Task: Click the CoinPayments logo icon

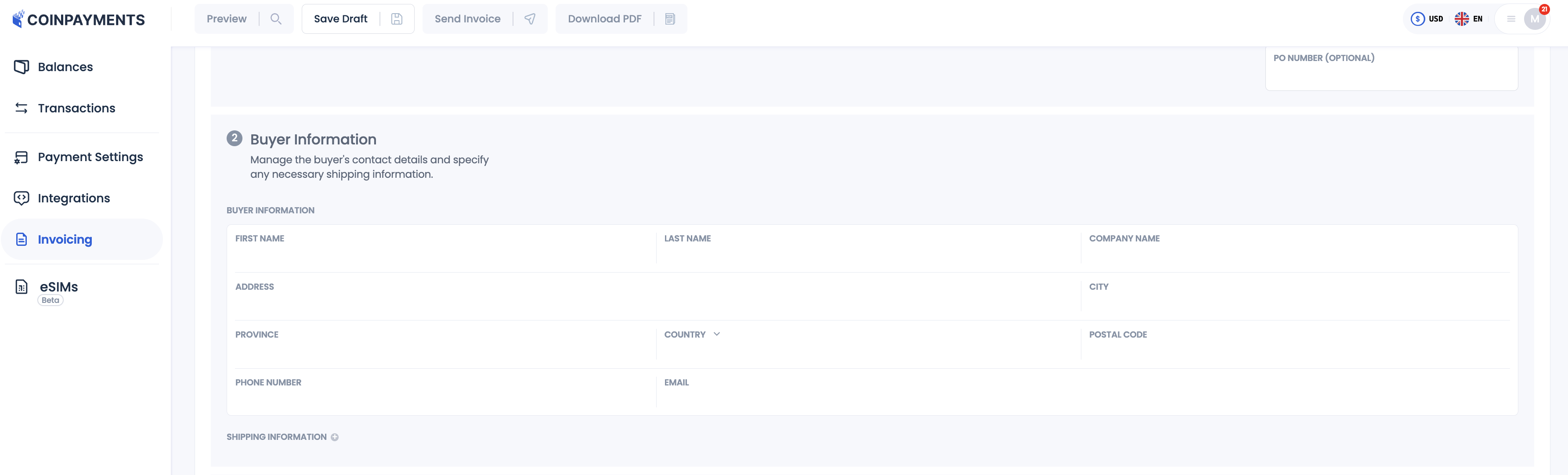Action: [19, 19]
